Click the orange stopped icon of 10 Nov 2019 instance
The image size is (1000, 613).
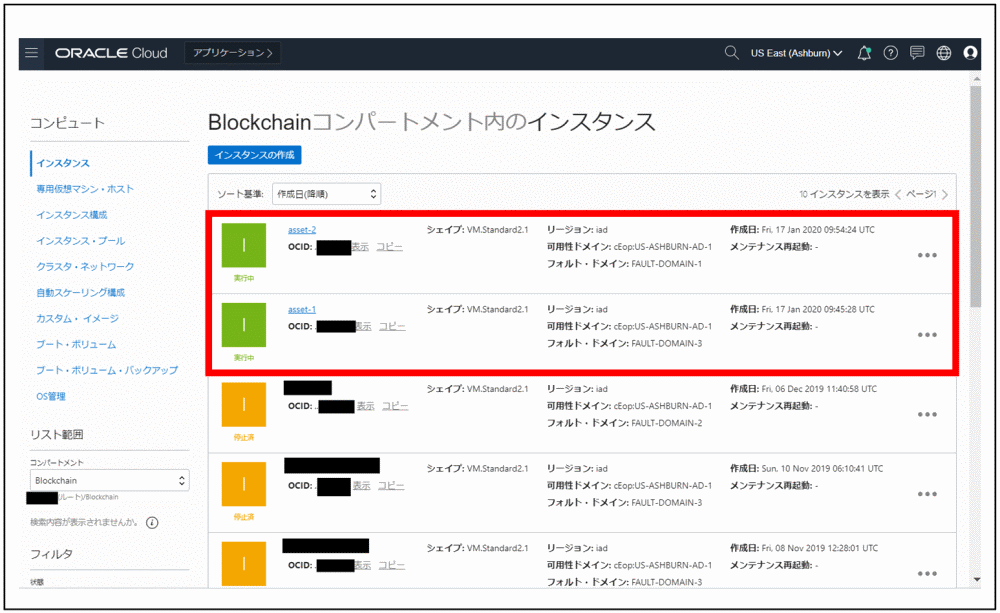244,484
